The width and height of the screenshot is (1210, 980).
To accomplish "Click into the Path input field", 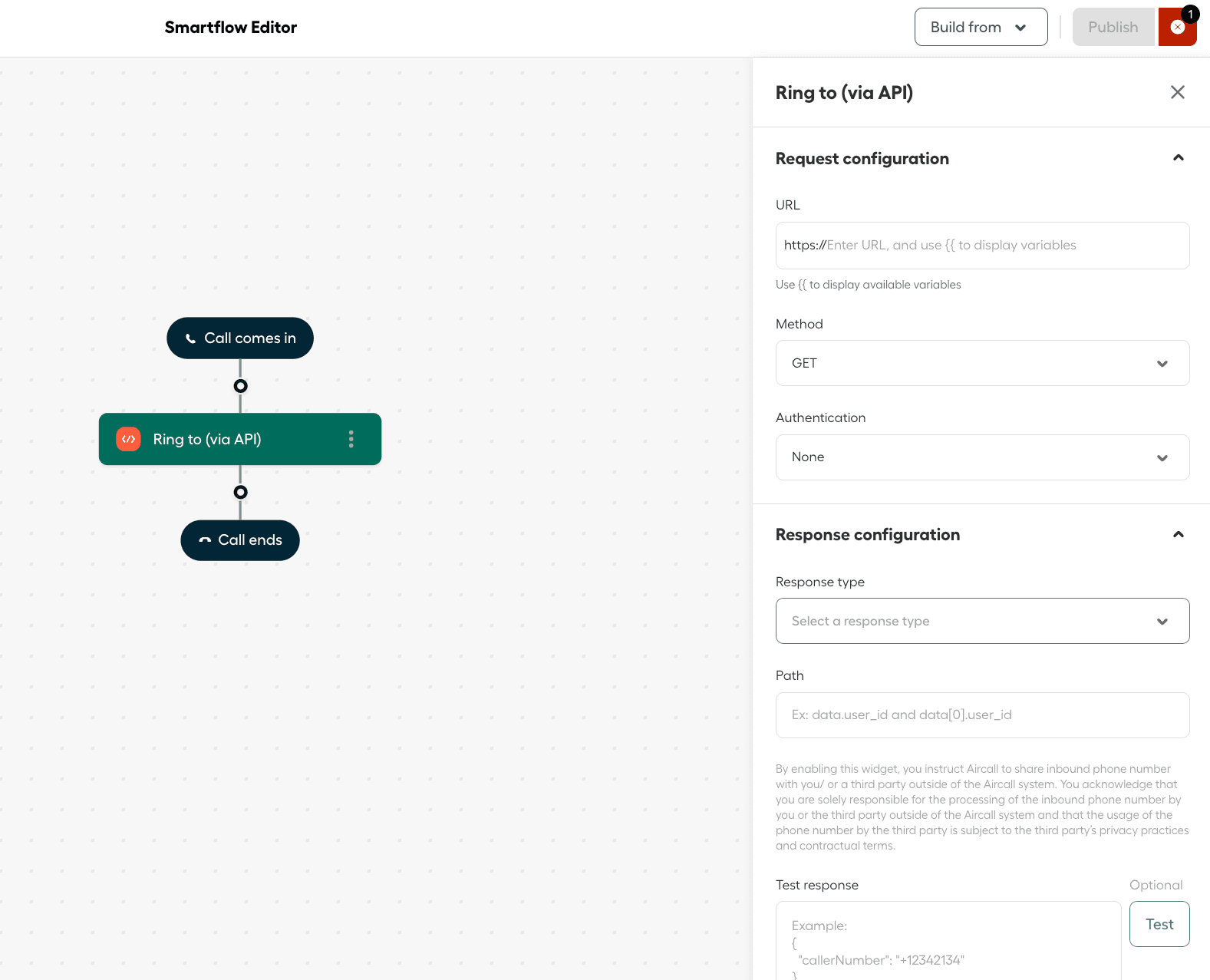I will 982,715.
